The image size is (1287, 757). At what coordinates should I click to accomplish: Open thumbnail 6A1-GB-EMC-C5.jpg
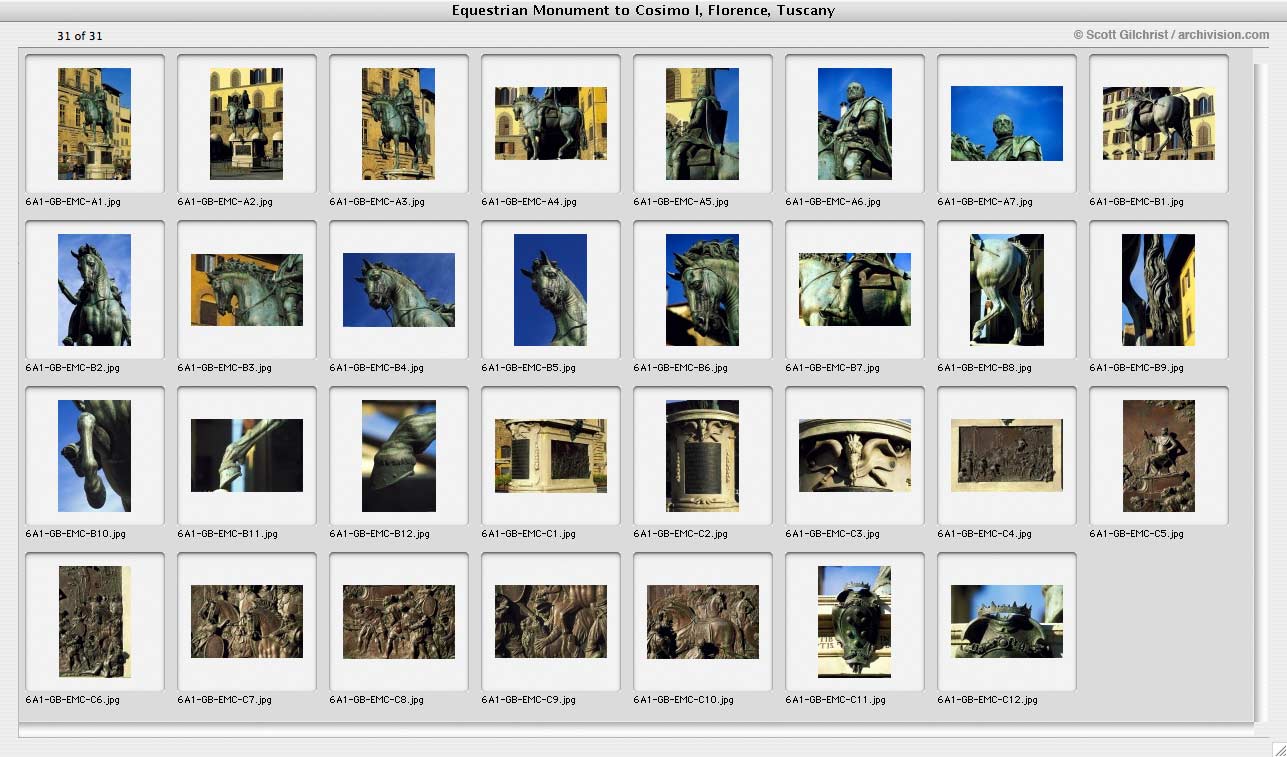pos(1158,455)
